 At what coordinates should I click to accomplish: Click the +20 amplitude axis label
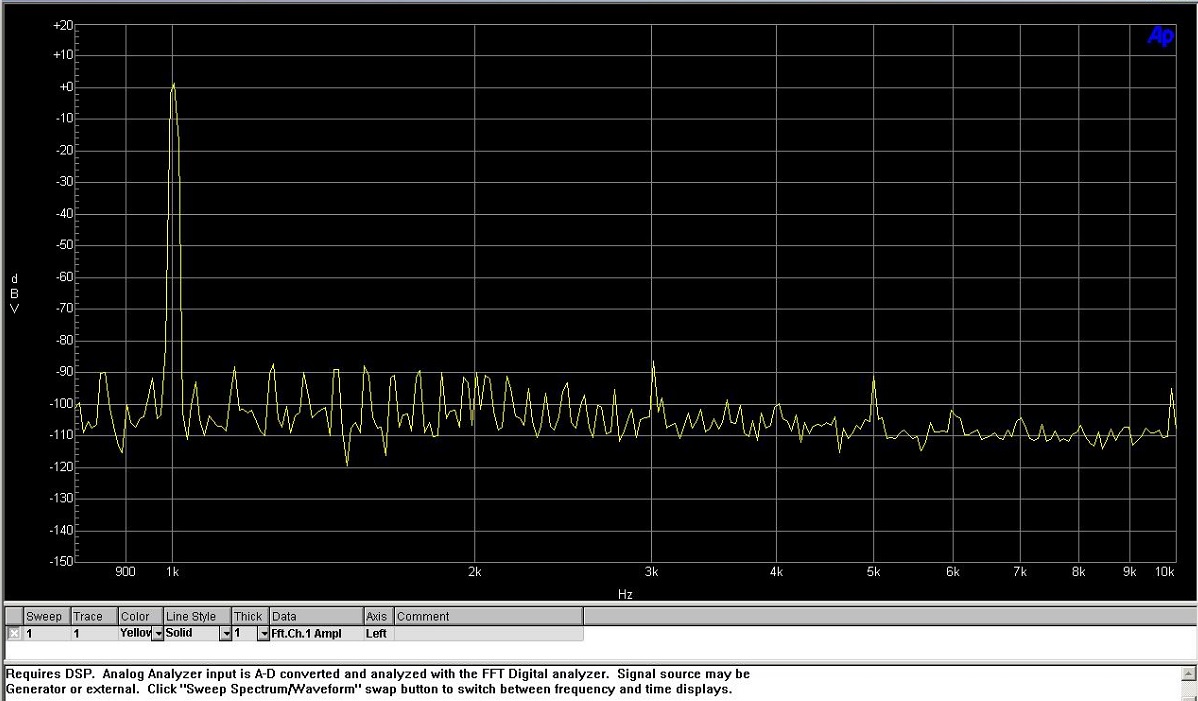point(63,26)
